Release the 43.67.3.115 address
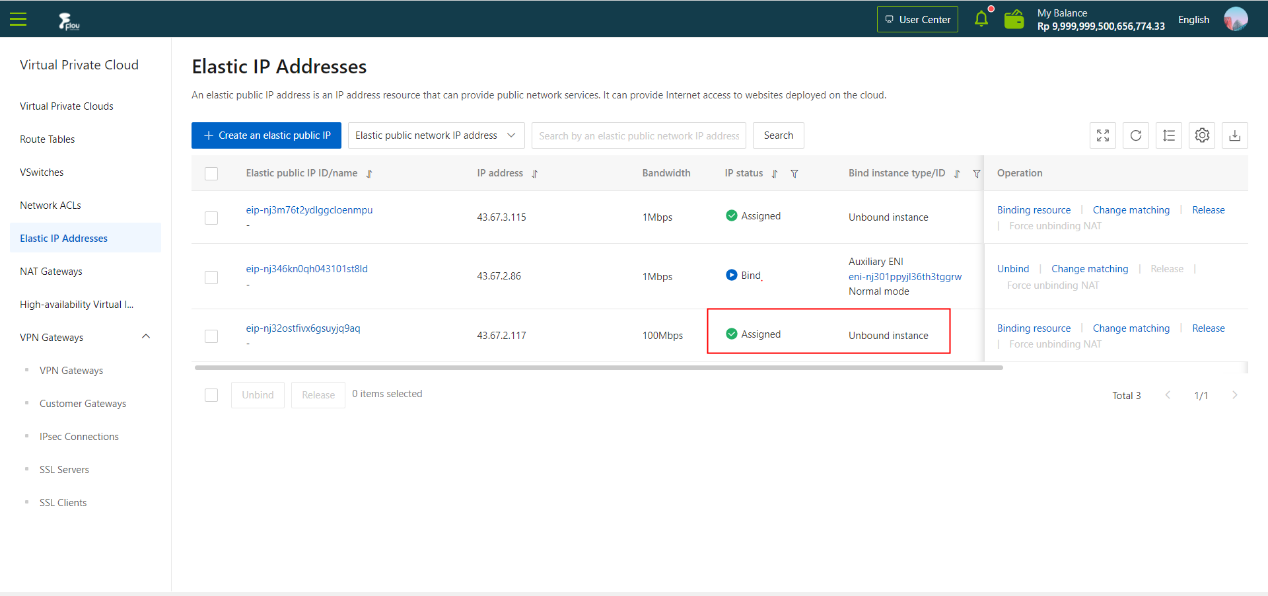 pyautogui.click(x=1208, y=210)
